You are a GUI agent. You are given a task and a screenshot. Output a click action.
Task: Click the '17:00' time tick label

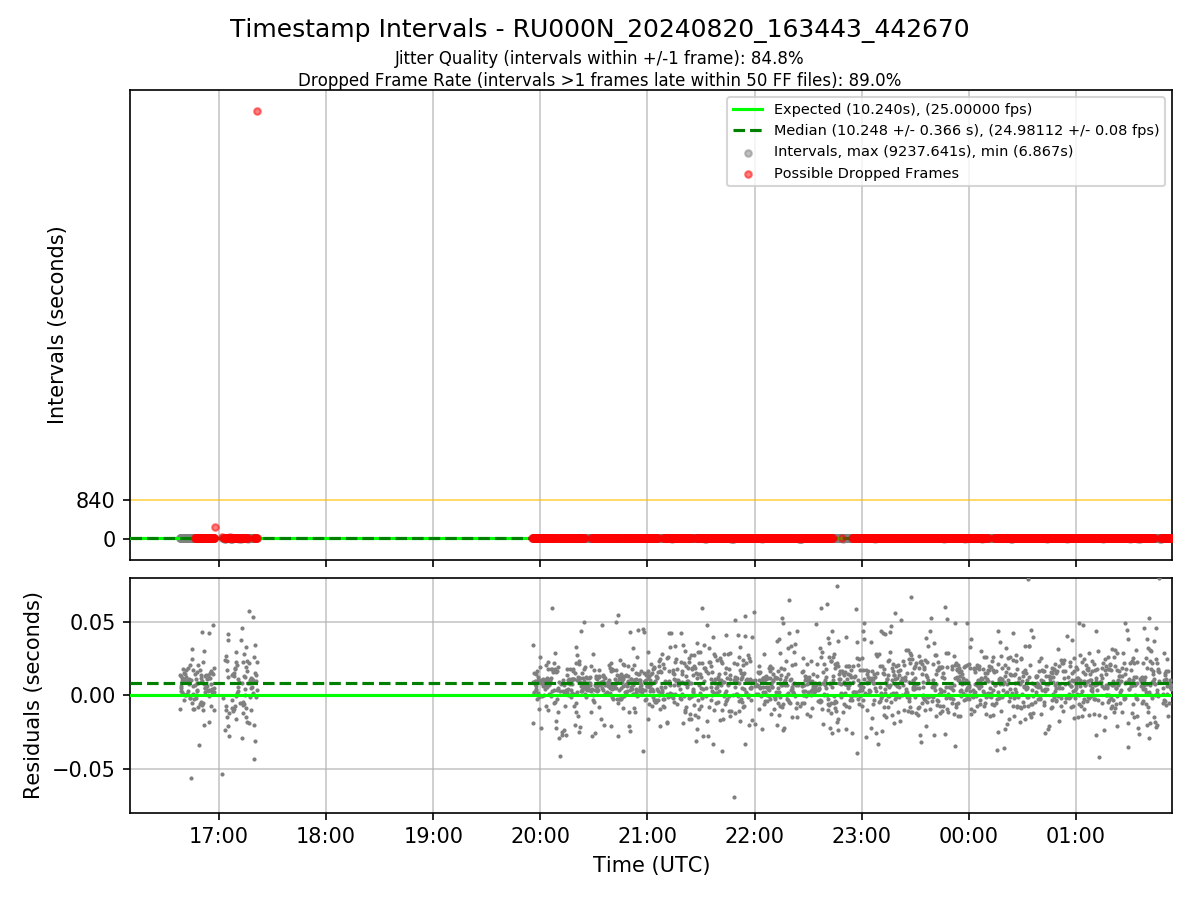click(x=219, y=834)
